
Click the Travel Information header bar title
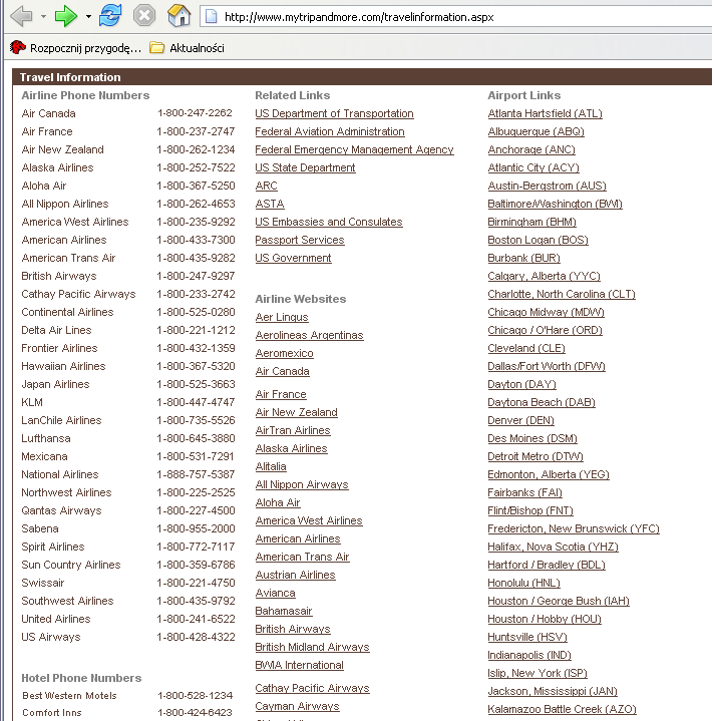(x=70, y=77)
